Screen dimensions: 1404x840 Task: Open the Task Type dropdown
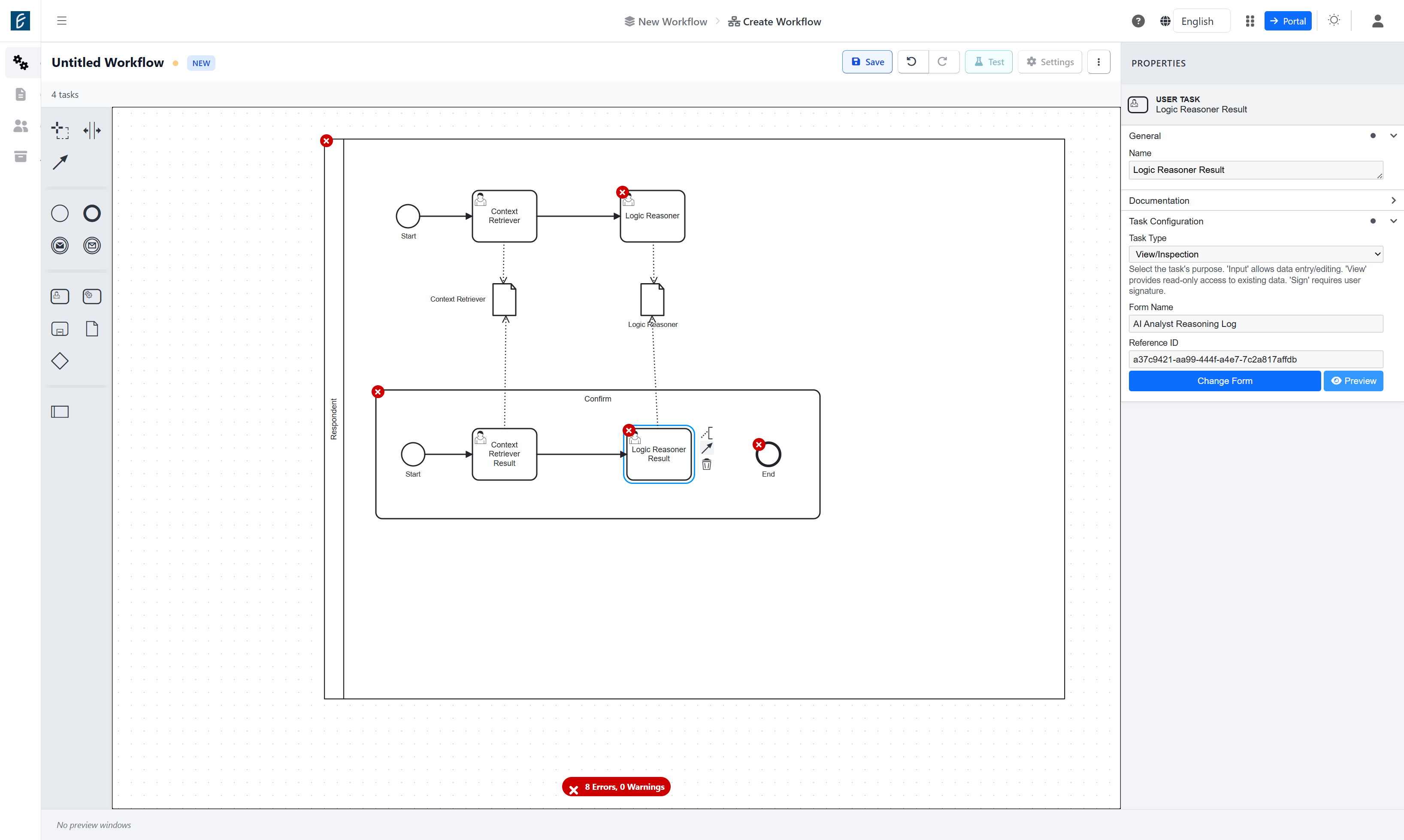(x=1256, y=254)
